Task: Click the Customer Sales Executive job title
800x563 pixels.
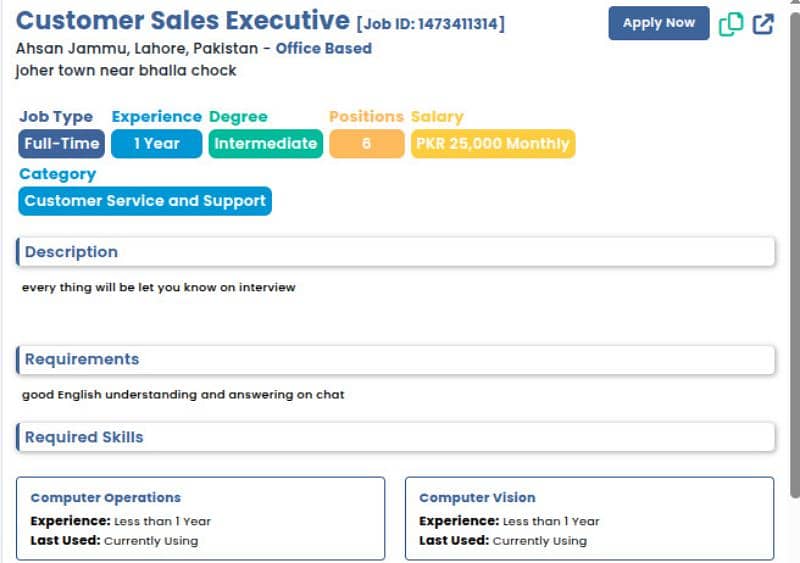Action: pyautogui.click(x=183, y=21)
